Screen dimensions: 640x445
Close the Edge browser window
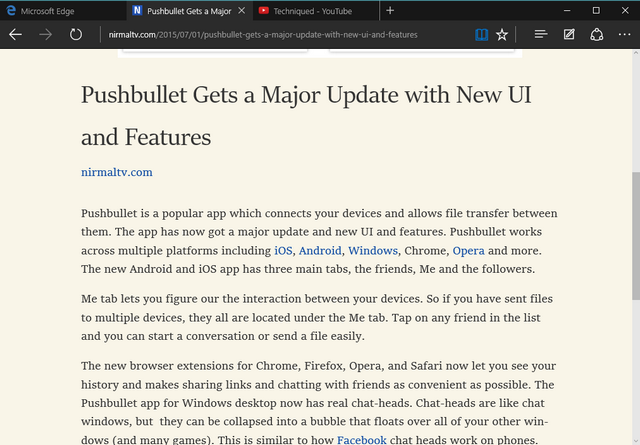point(625,11)
